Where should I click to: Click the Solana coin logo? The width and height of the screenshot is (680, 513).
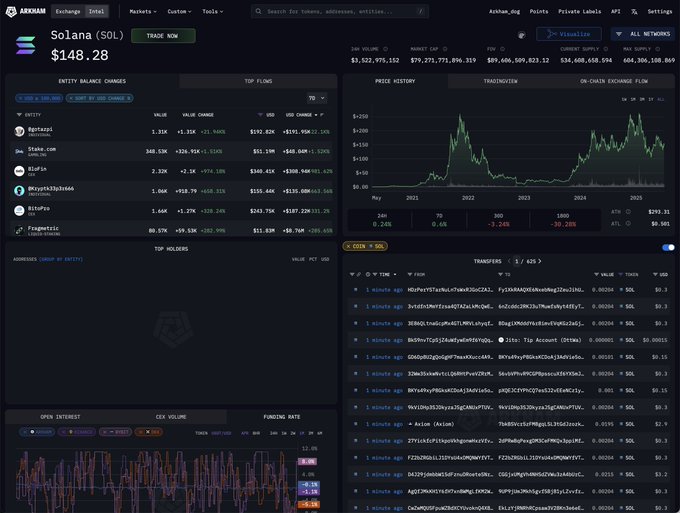pyautogui.click(x=26, y=46)
